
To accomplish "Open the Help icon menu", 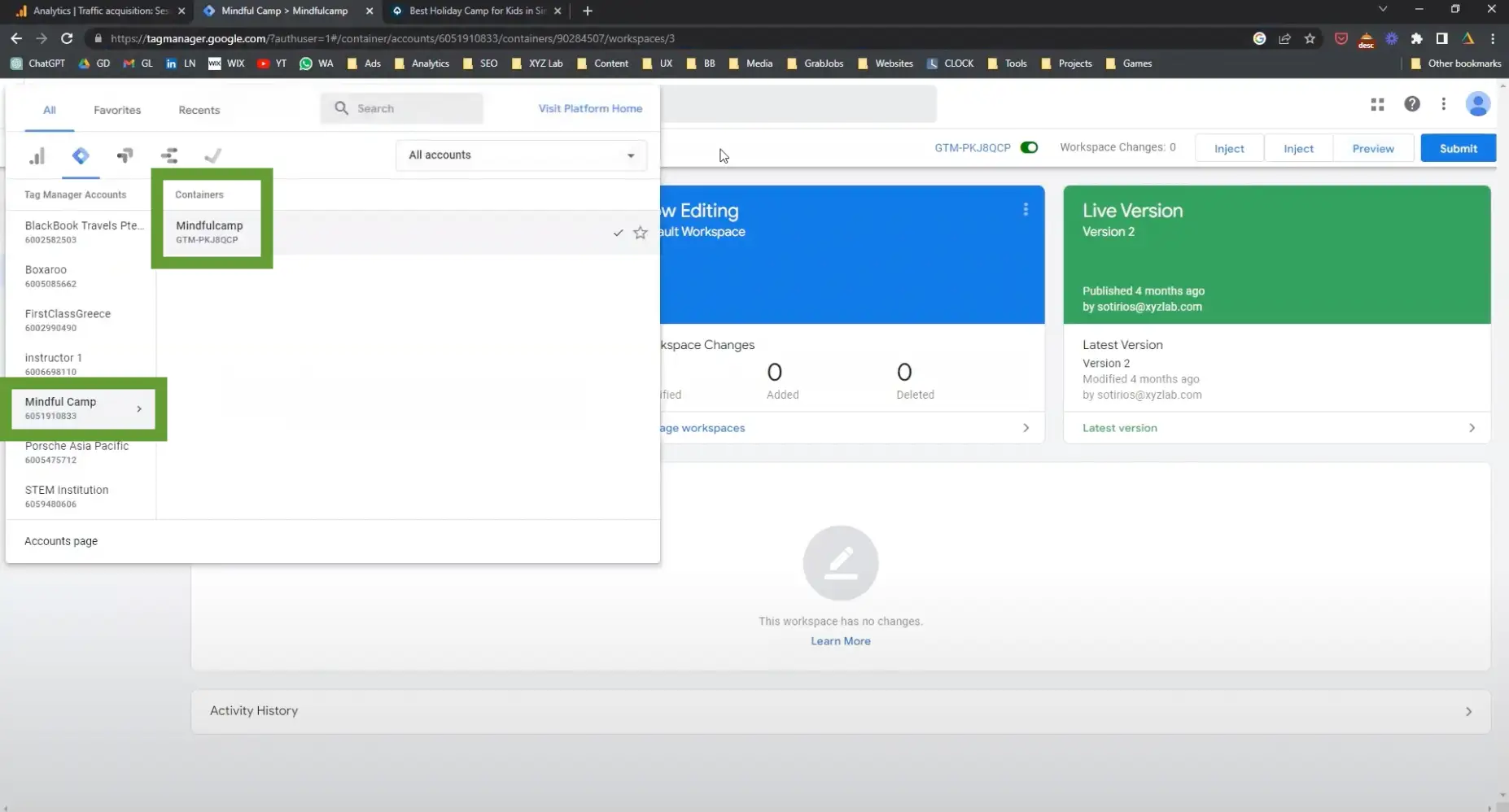I will click(1412, 104).
